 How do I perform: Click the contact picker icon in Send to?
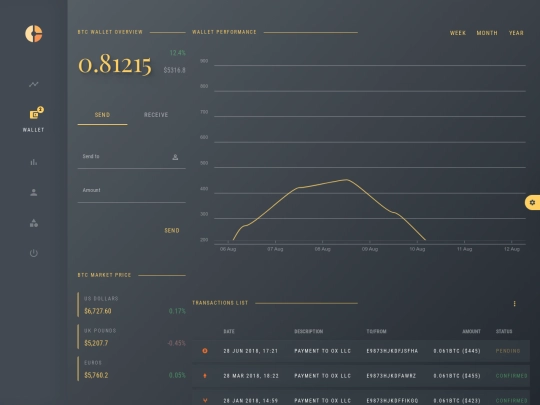click(175, 157)
